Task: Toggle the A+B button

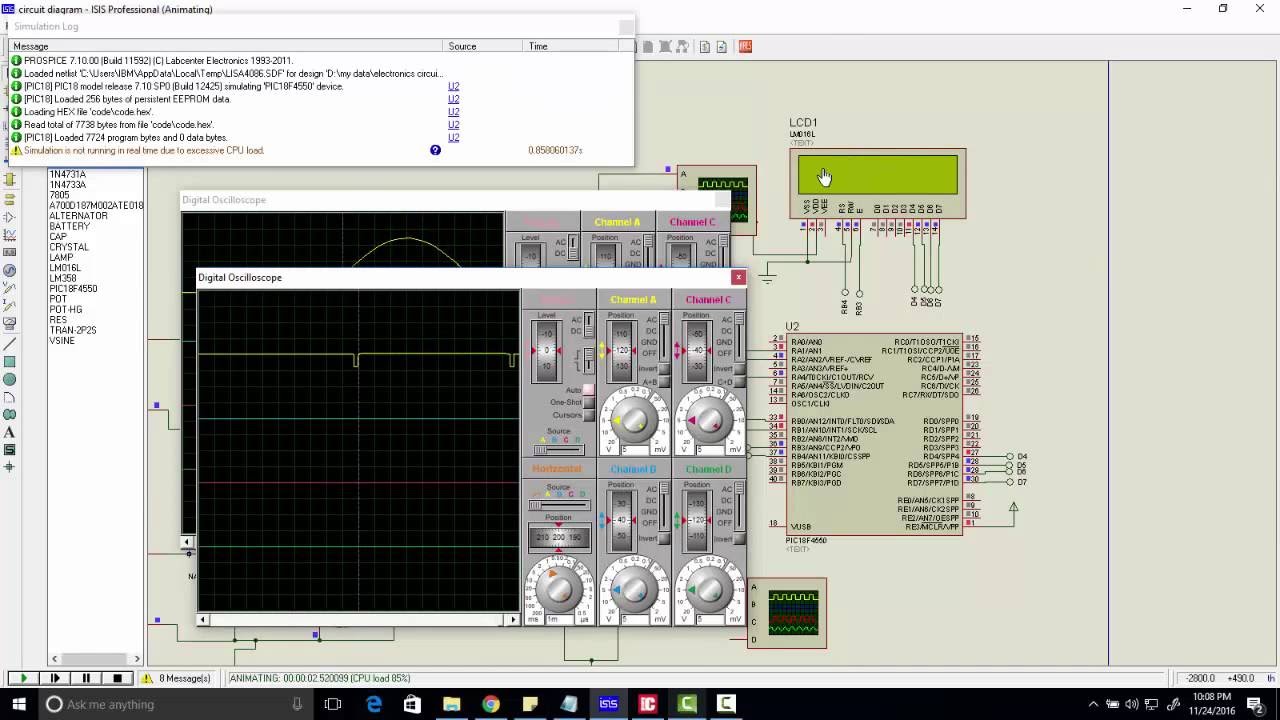Action: click(663, 382)
